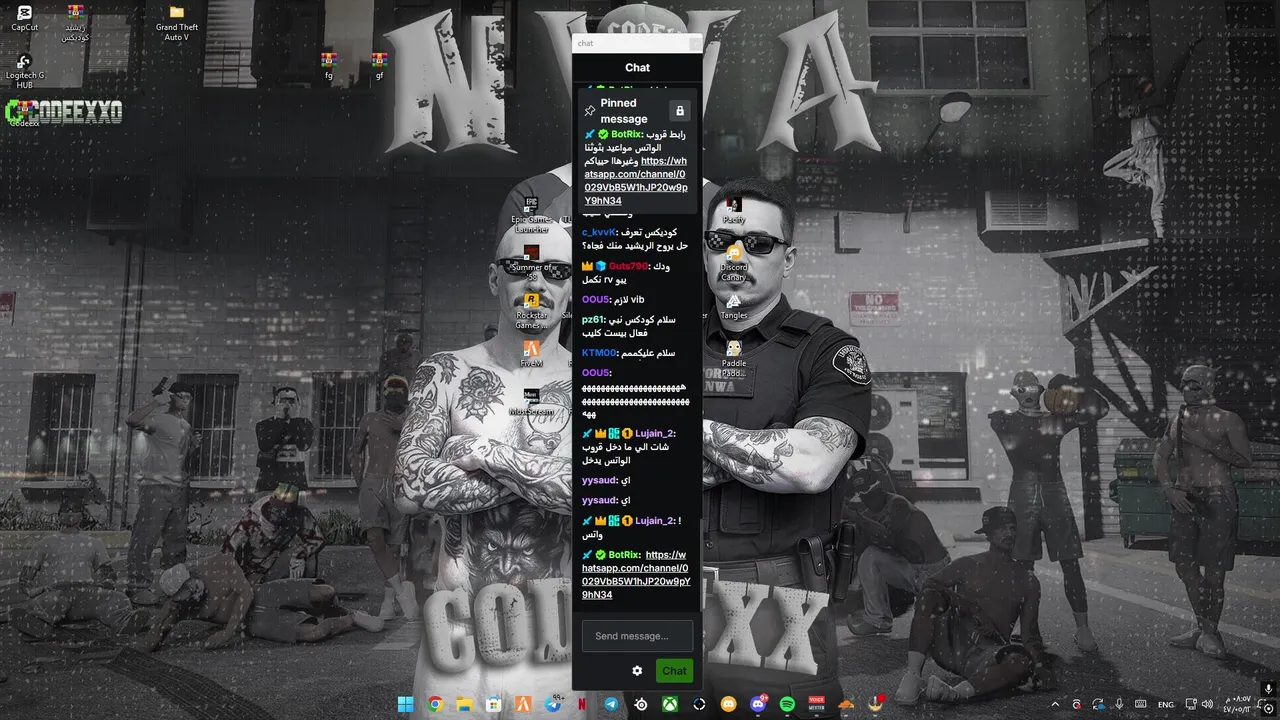Open SteelSeries app from the taskbar
This screenshot has width=1280, height=720.
(641, 704)
